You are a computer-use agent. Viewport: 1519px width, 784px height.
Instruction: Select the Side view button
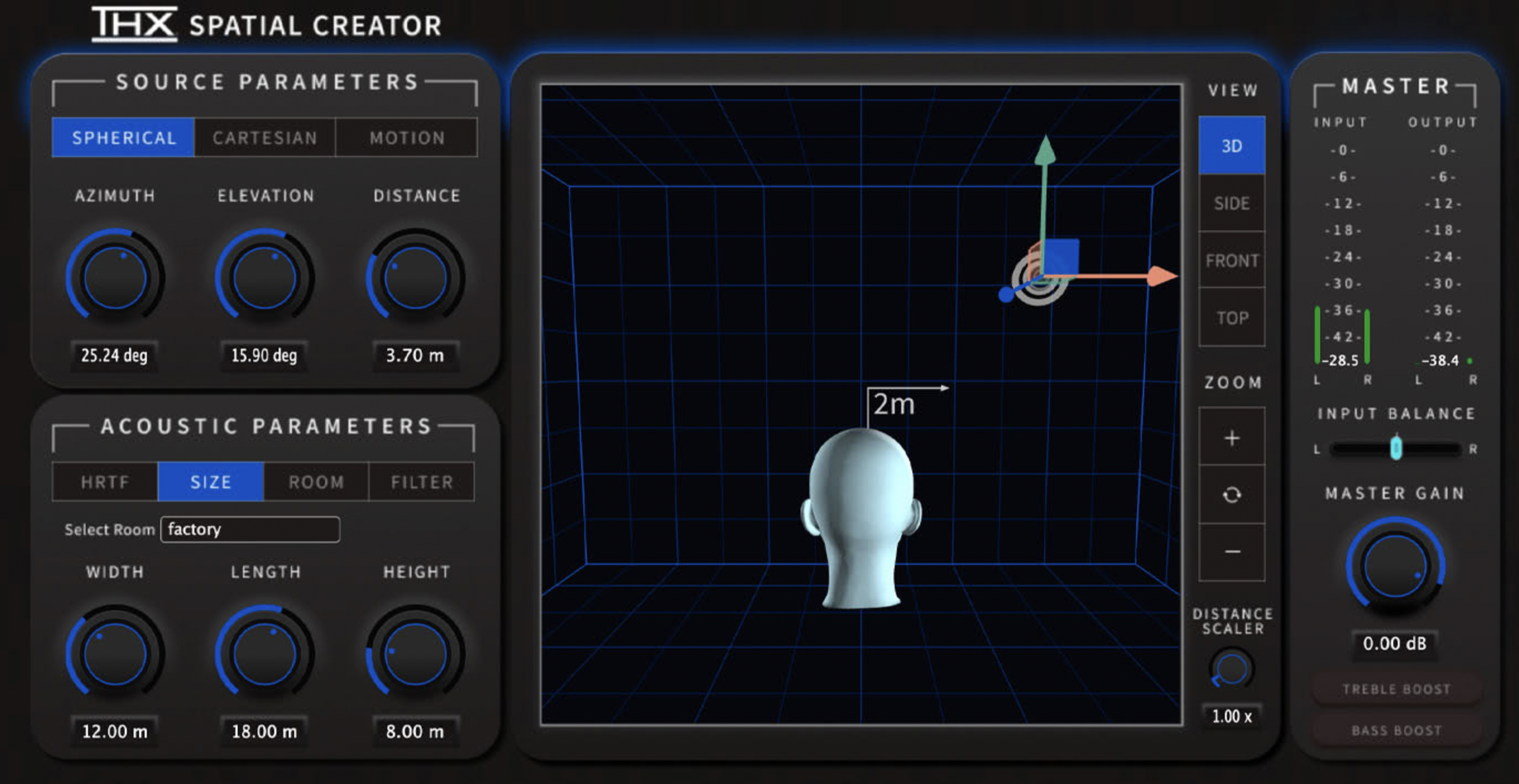click(x=1231, y=203)
